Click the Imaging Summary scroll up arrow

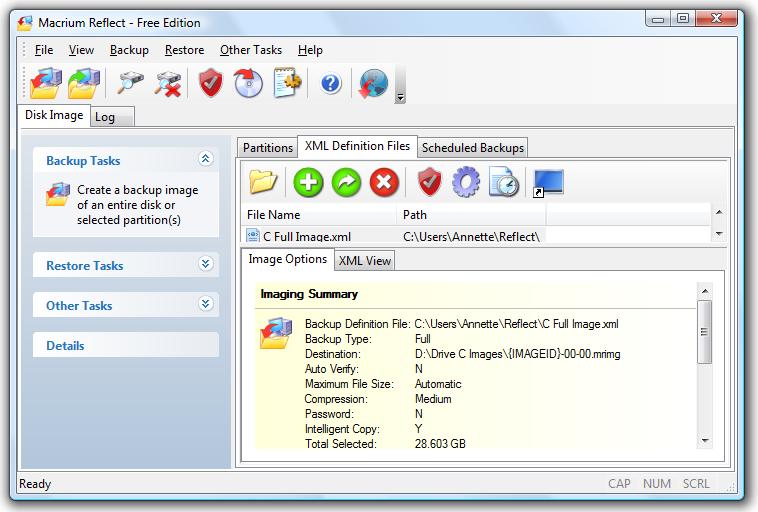tap(705, 291)
